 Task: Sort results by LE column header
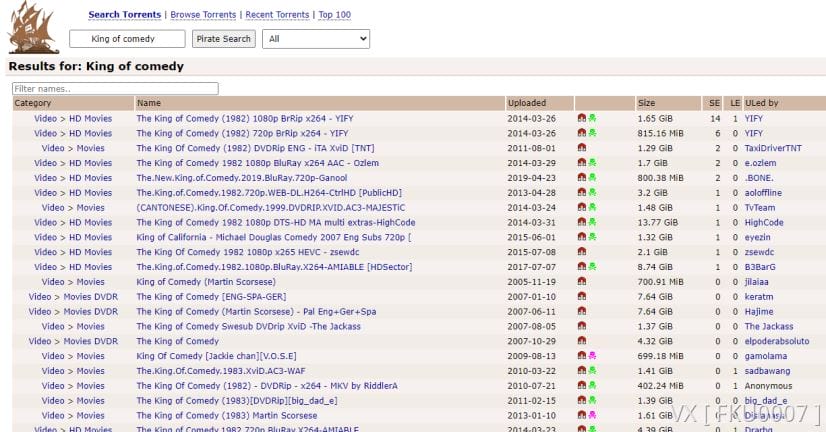(x=735, y=103)
